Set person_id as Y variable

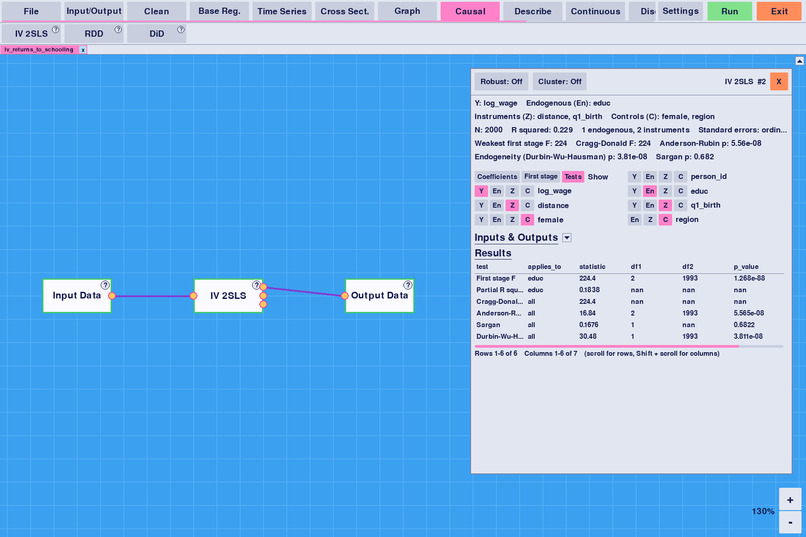pos(634,177)
